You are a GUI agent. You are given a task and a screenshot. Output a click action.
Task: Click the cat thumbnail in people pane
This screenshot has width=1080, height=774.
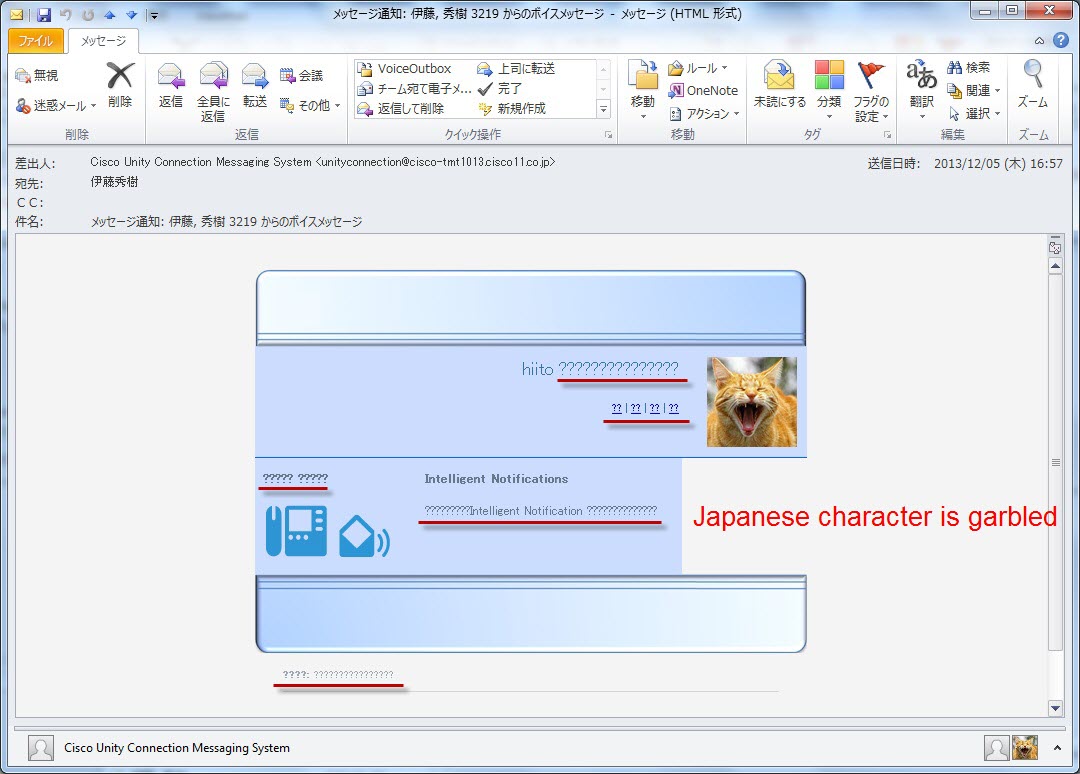click(x=1025, y=748)
